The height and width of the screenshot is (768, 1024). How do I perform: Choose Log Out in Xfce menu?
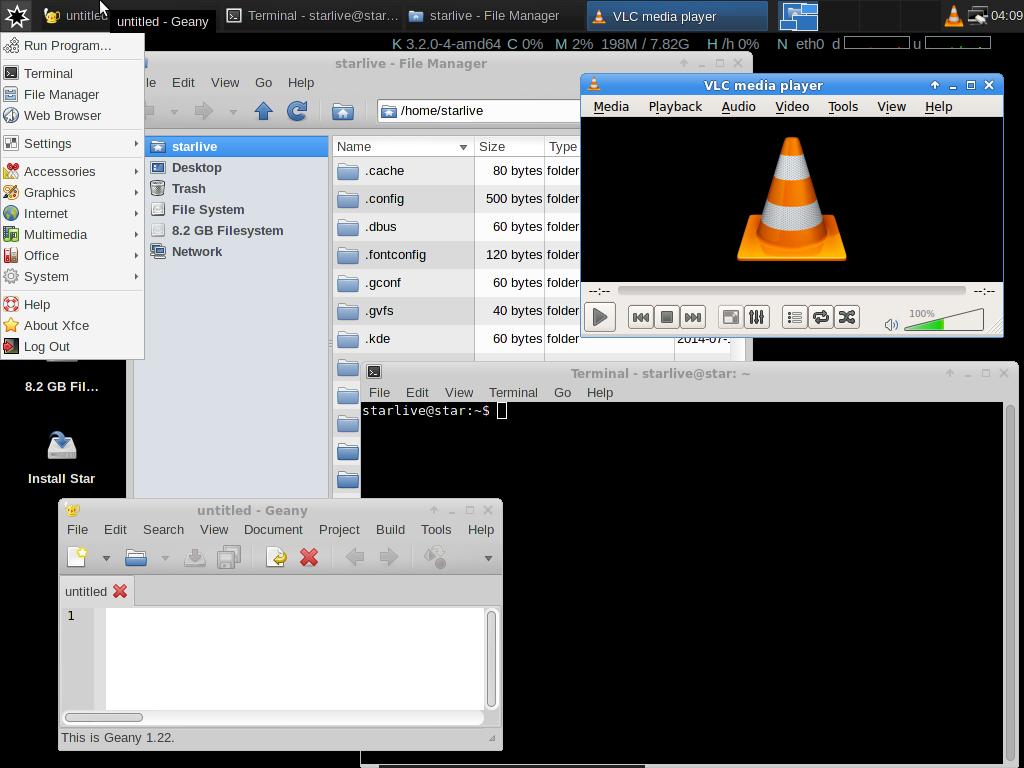click(x=72, y=347)
